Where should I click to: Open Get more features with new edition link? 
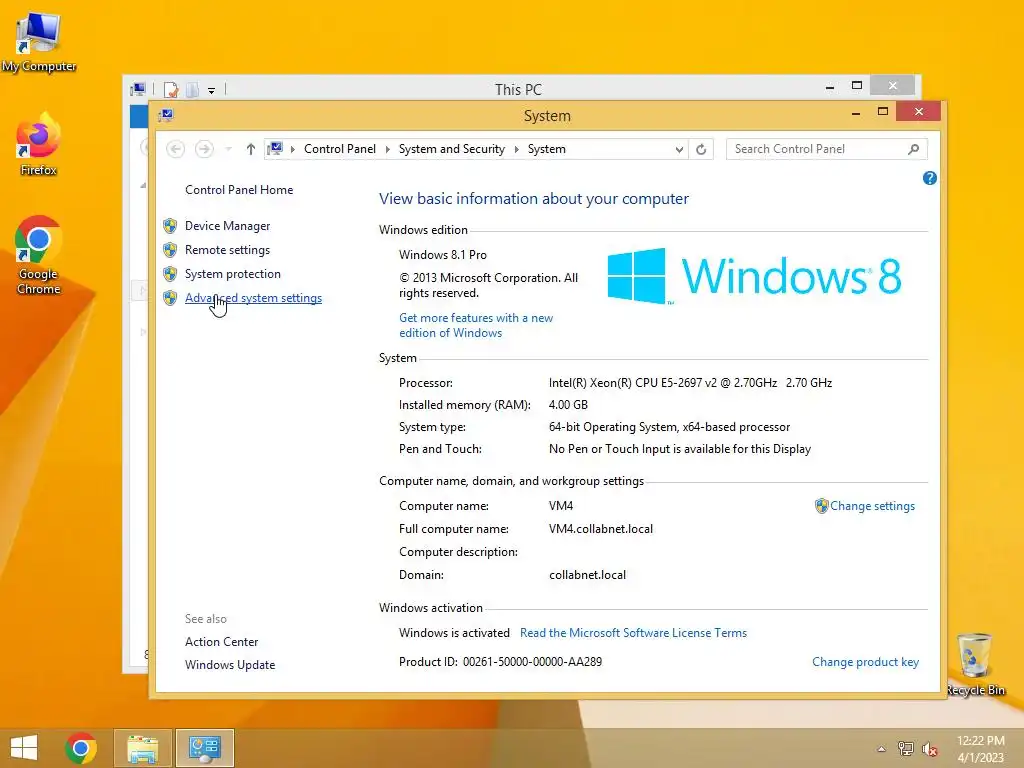pyautogui.click(x=476, y=325)
